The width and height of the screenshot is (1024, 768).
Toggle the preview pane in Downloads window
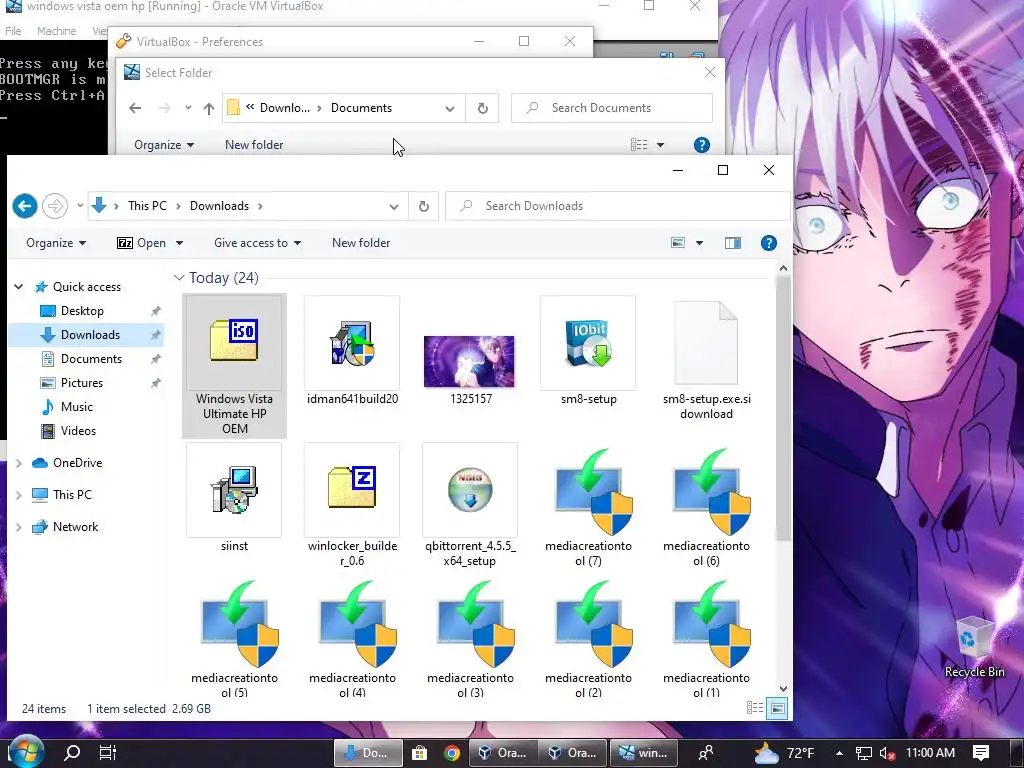(733, 243)
